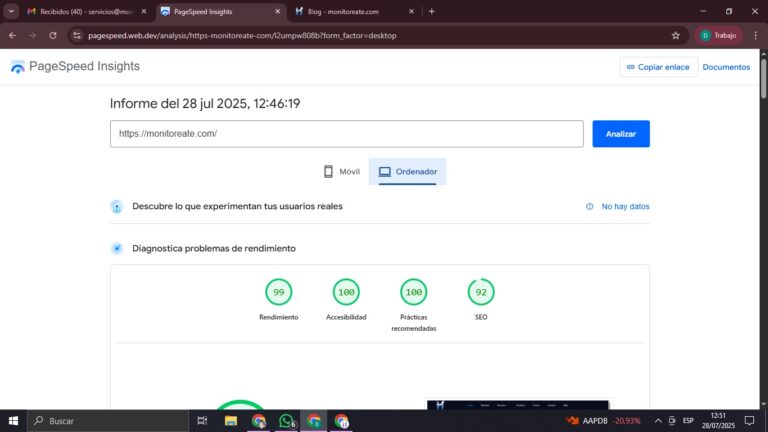
Task: Click the Windows Start button
Action: (13, 421)
